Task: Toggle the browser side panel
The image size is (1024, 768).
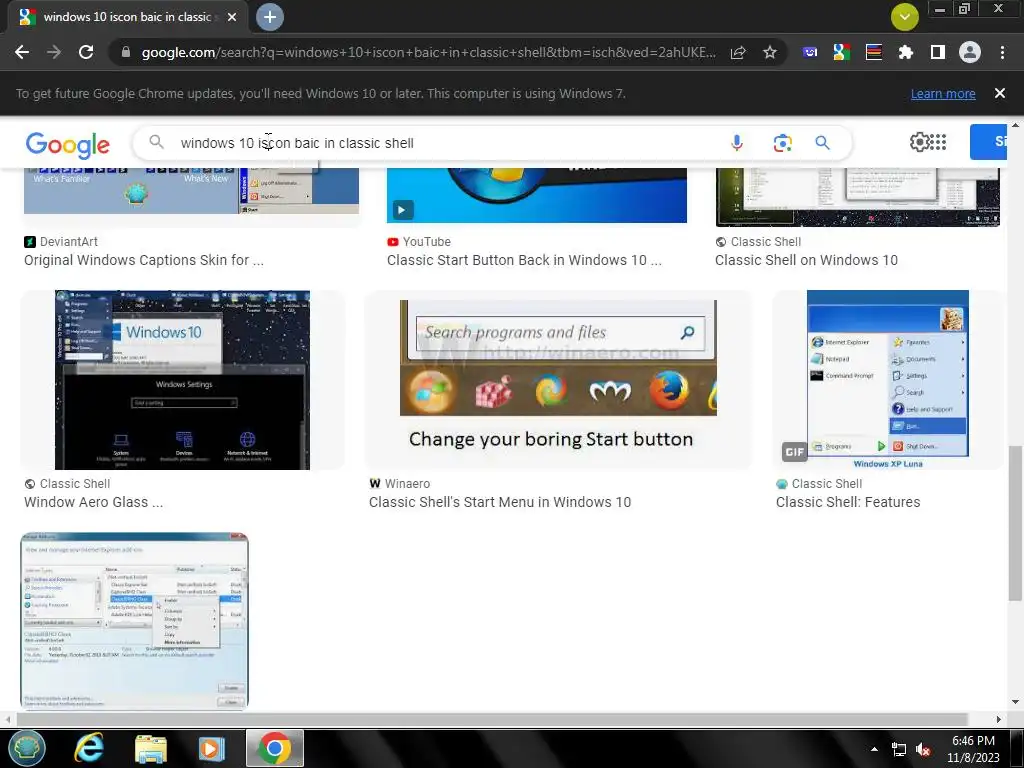Action: click(938, 52)
